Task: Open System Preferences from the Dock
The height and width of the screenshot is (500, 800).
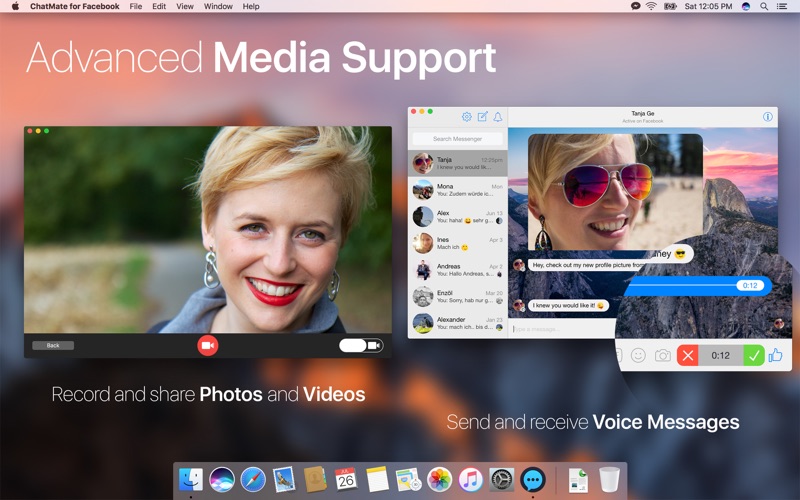Action: point(502,480)
